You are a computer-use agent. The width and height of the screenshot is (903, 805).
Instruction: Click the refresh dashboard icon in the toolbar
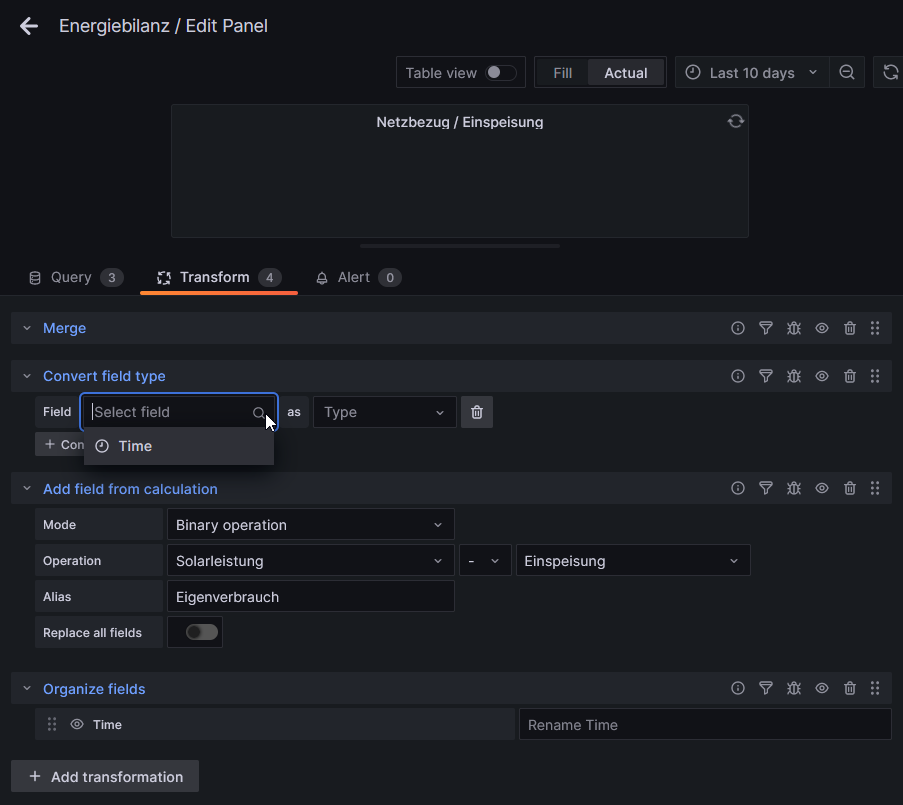(x=890, y=73)
